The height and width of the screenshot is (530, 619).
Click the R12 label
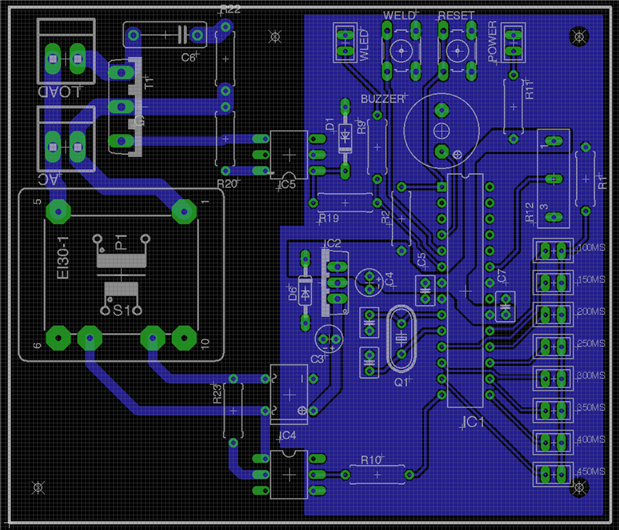point(530,212)
